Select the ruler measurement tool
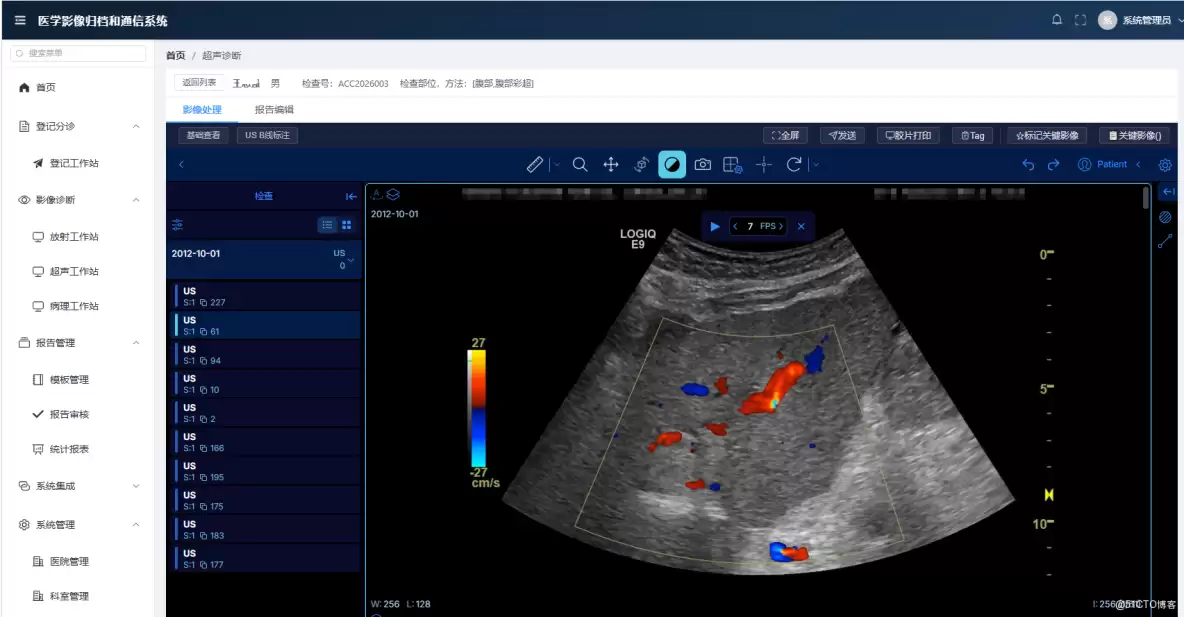This screenshot has width=1184, height=617. point(535,165)
